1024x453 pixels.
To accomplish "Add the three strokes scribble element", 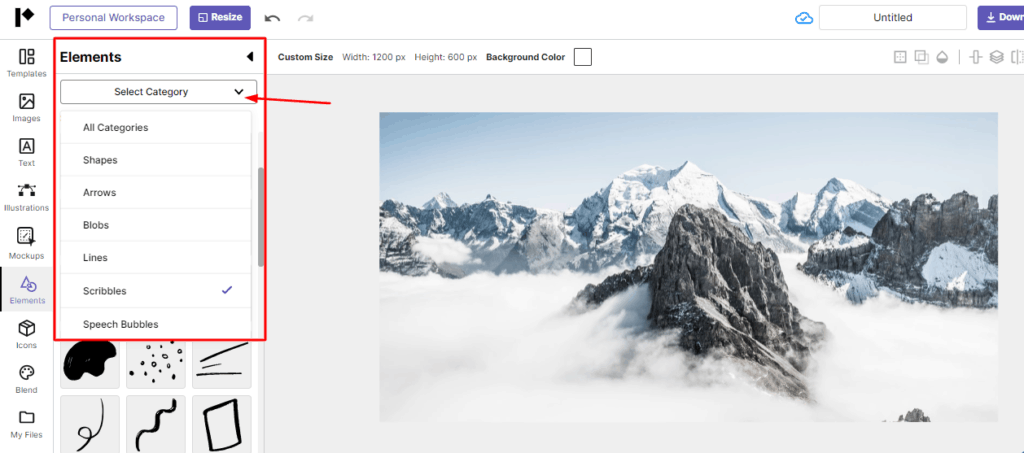I will pos(222,364).
